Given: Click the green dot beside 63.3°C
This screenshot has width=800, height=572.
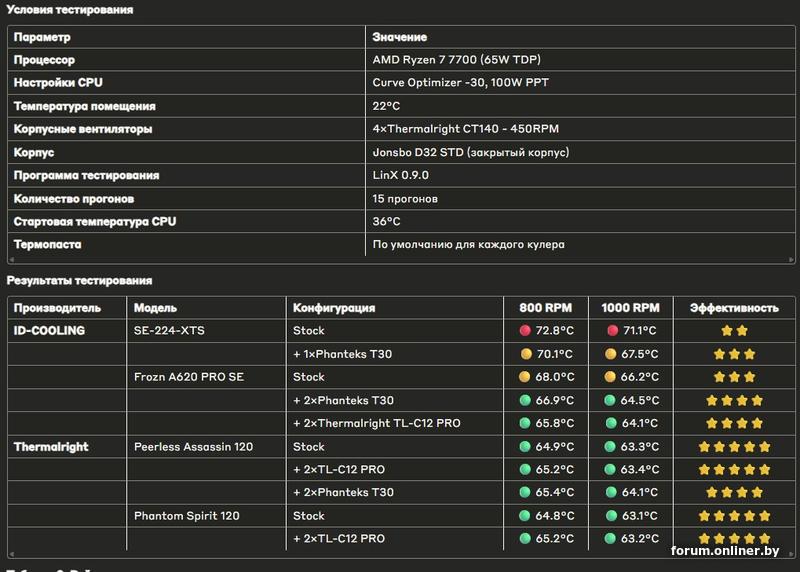Looking at the screenshot, I should tap(610, 446).
